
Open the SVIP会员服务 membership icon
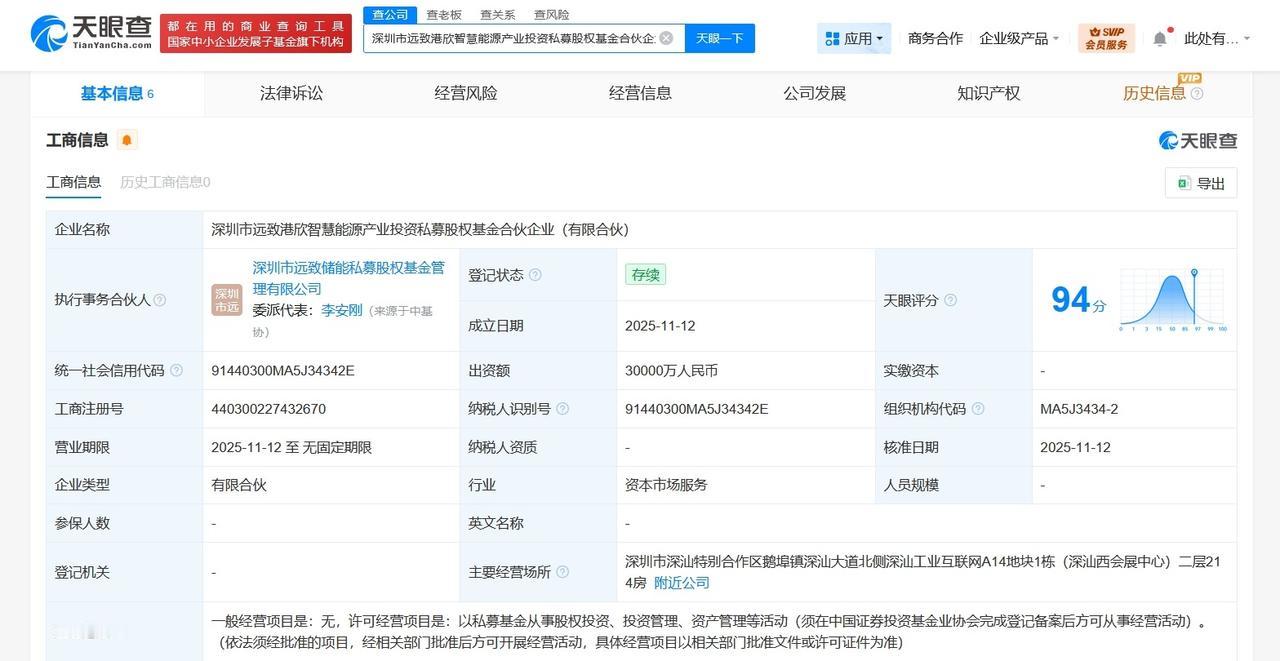pyautogui.click(x=1104, y=36)
